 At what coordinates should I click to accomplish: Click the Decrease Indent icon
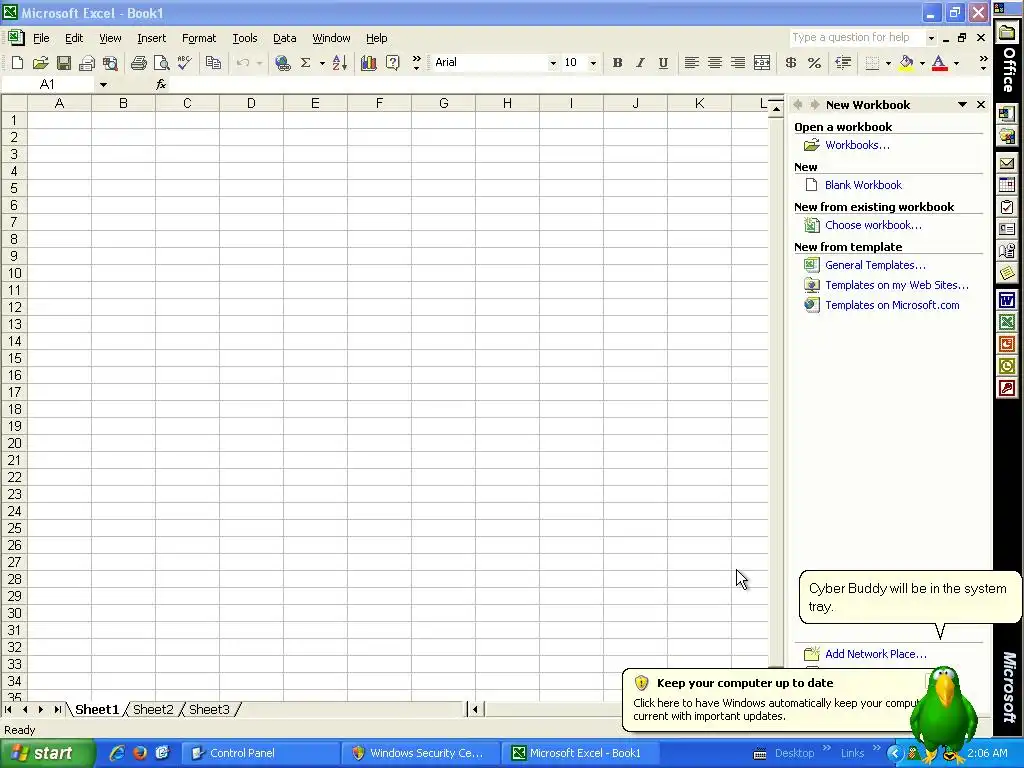click(843, 63)
